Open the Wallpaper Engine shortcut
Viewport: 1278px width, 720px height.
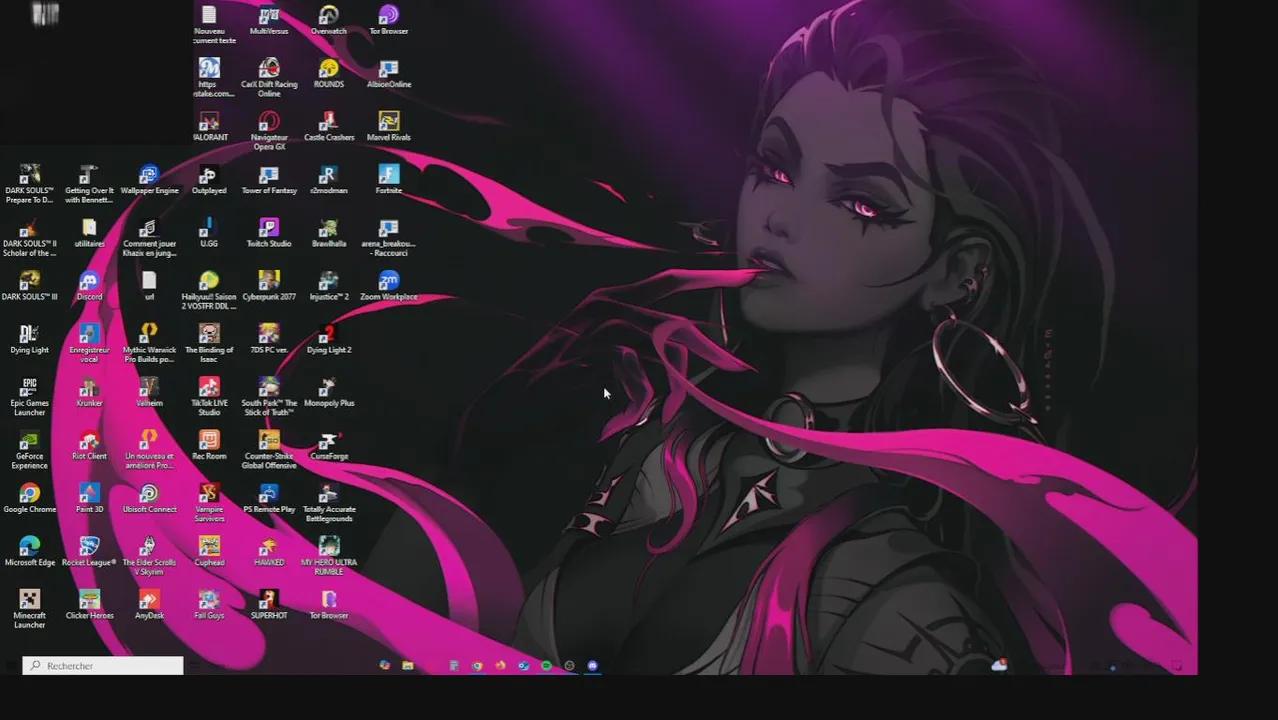[149, 180]
